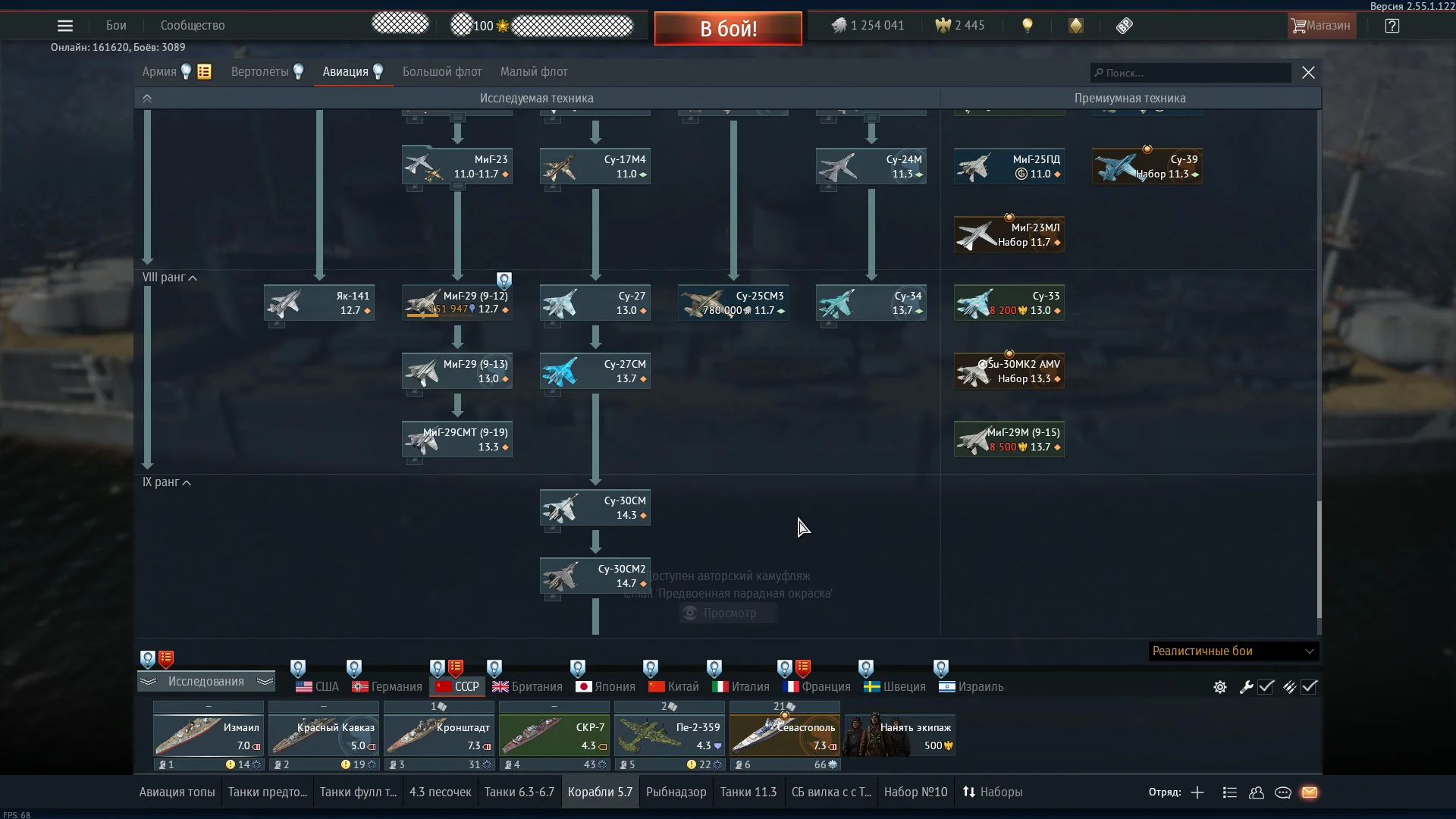Open the Магазин shop
1456x819 pixels.
click(x=1322, y=26)
